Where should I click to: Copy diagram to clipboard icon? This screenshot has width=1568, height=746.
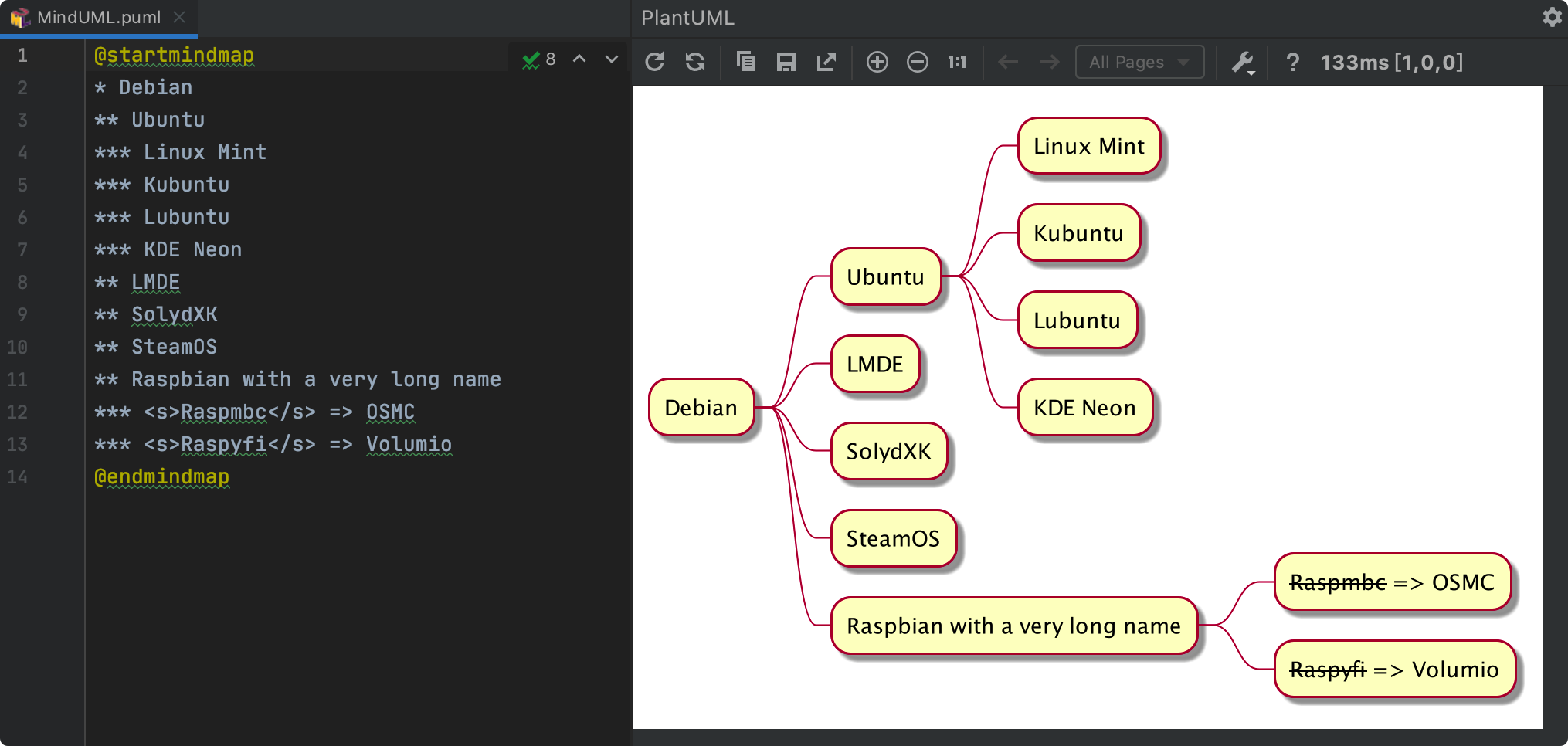[746, 62]
